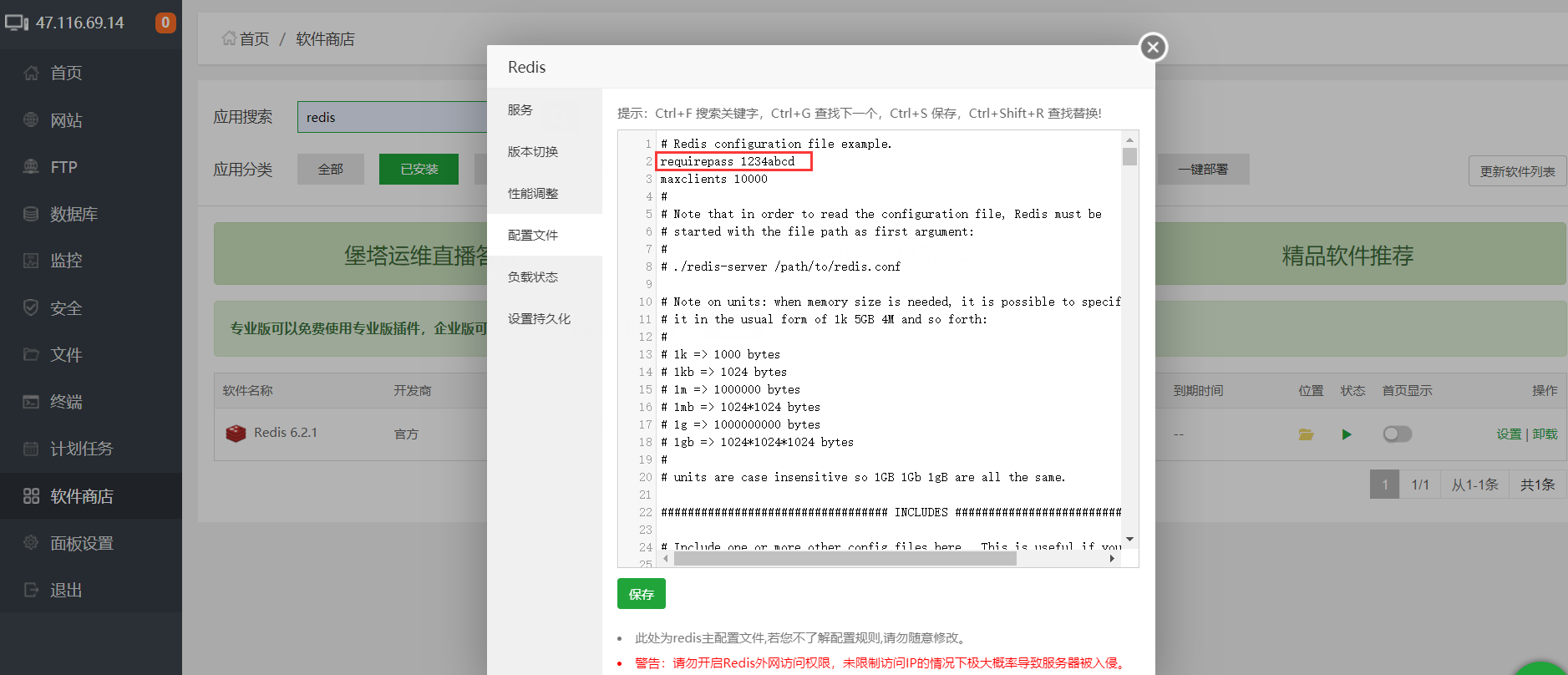The height and width of the screenshot is (675, 1568).
Task: Click the server monitor icon beside IP address
Action: coord(17,23)
